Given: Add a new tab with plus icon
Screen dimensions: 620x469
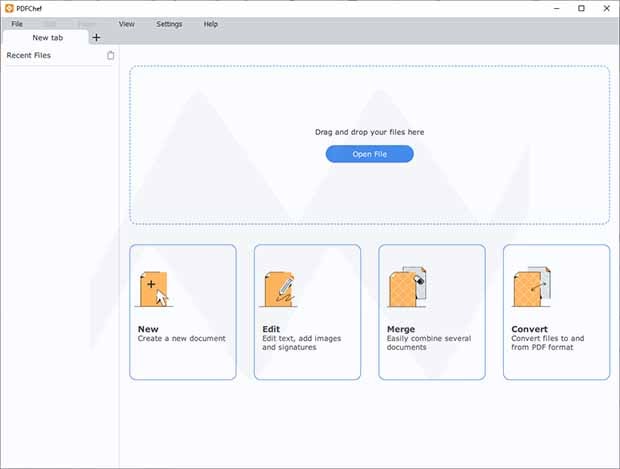Looking at the screenshot, I should [x=96, y=37].
